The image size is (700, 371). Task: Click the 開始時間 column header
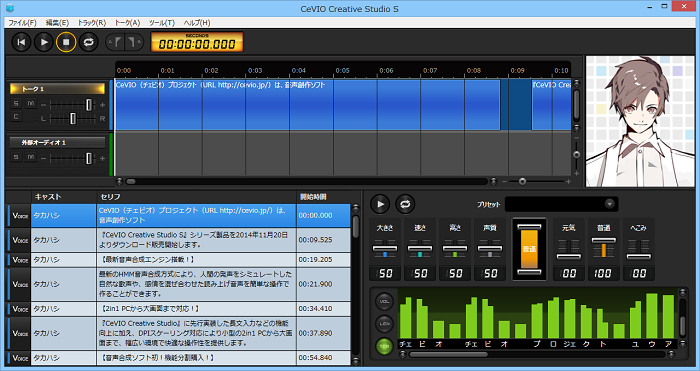[324, 197]
